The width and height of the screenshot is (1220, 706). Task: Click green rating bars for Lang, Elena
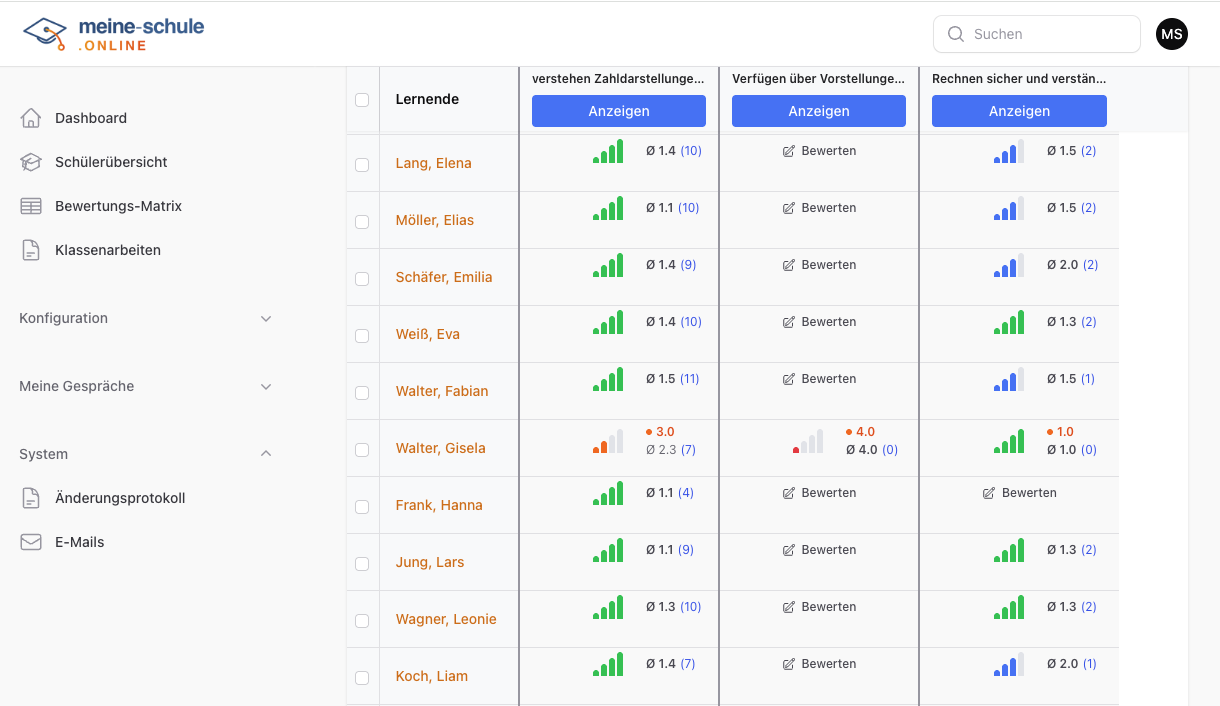tap(608, 152)
